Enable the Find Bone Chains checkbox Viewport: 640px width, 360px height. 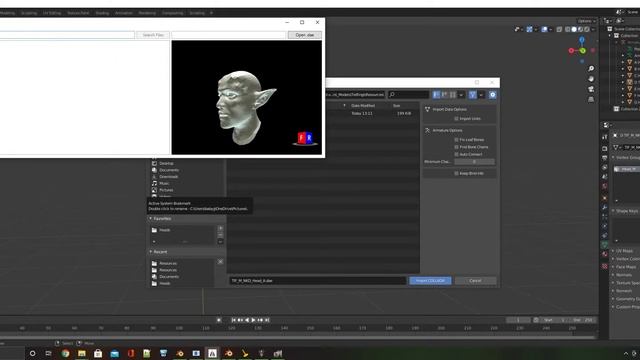456,147
